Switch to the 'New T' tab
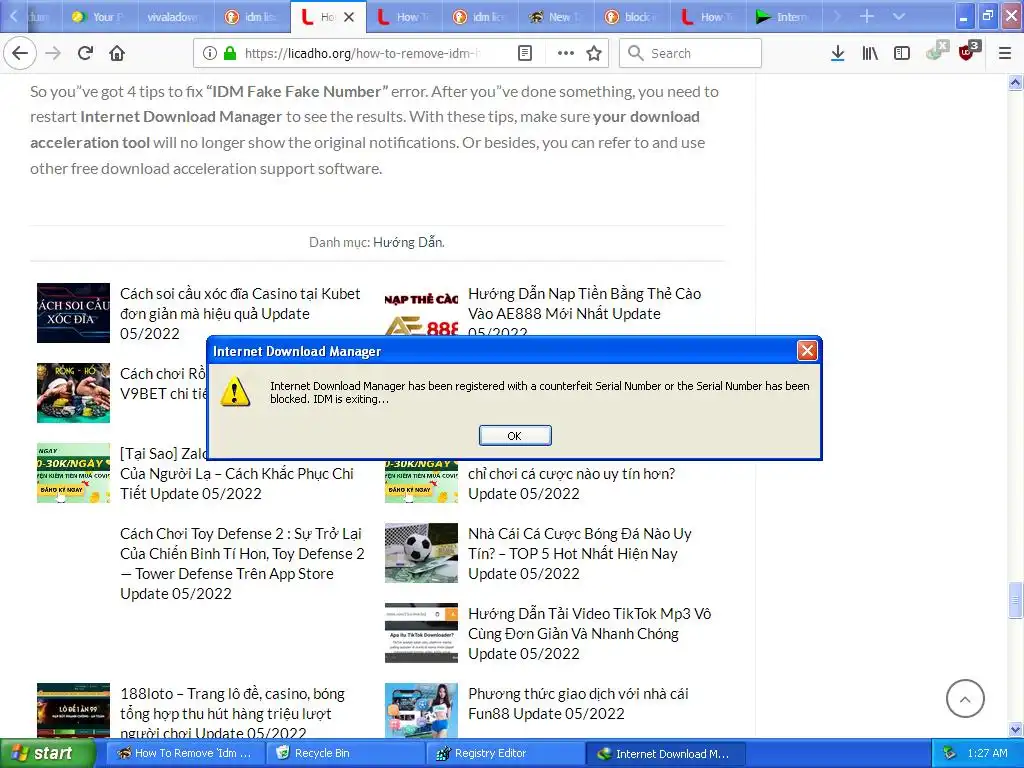Viewport: 1024px width, 768px height. [556, 17]
